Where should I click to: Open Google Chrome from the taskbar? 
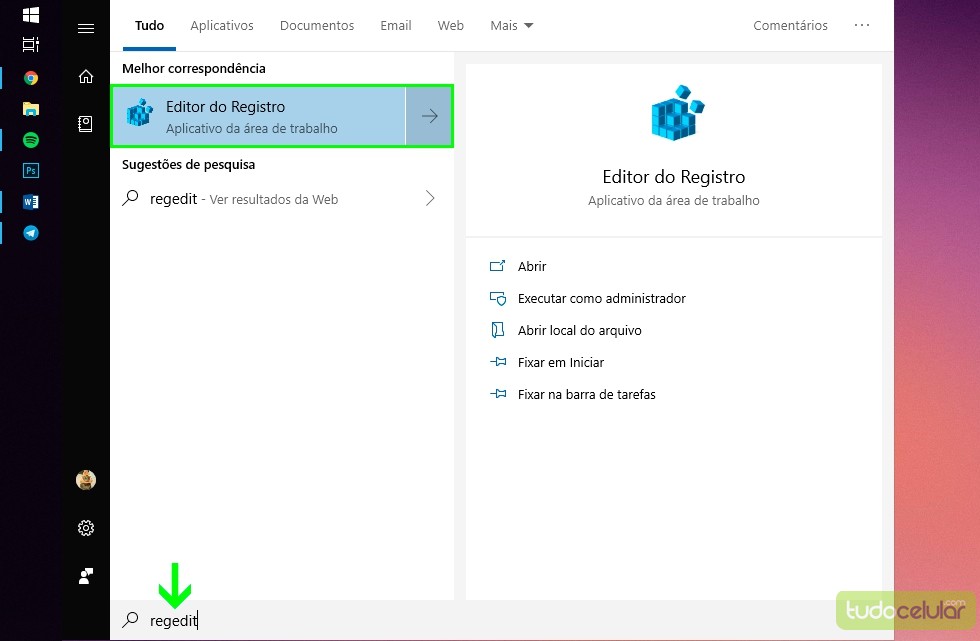[x=31, y=78]
